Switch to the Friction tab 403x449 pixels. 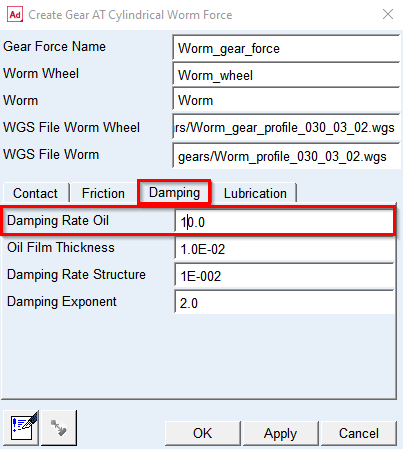[x=103, y=193]
